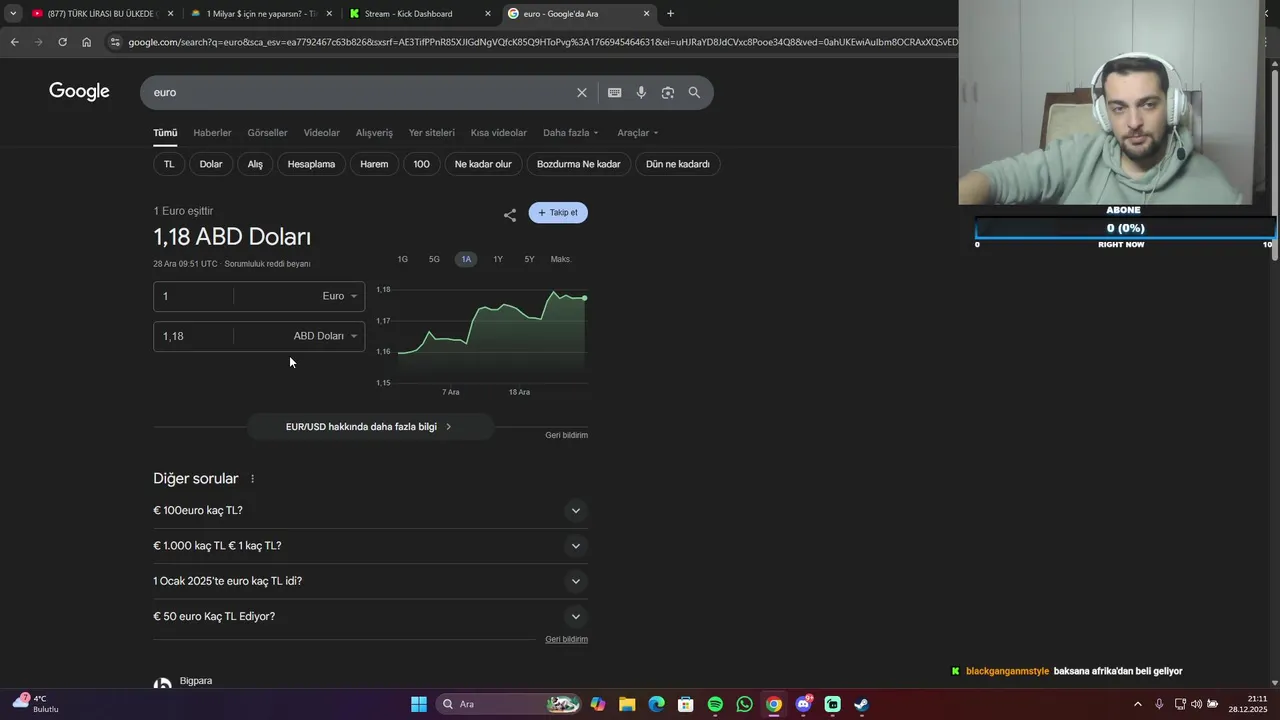Open Discord from the taskbar
1280x720 pixels.
(x=803, y=704)
